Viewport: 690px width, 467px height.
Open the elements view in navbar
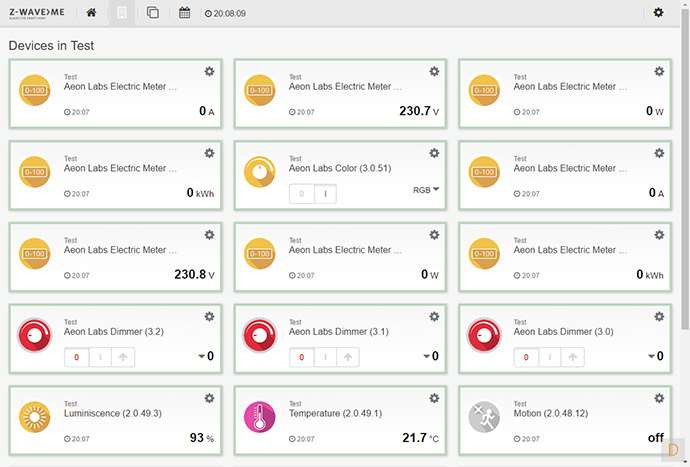pyautogui.click(x=152, y=13)
